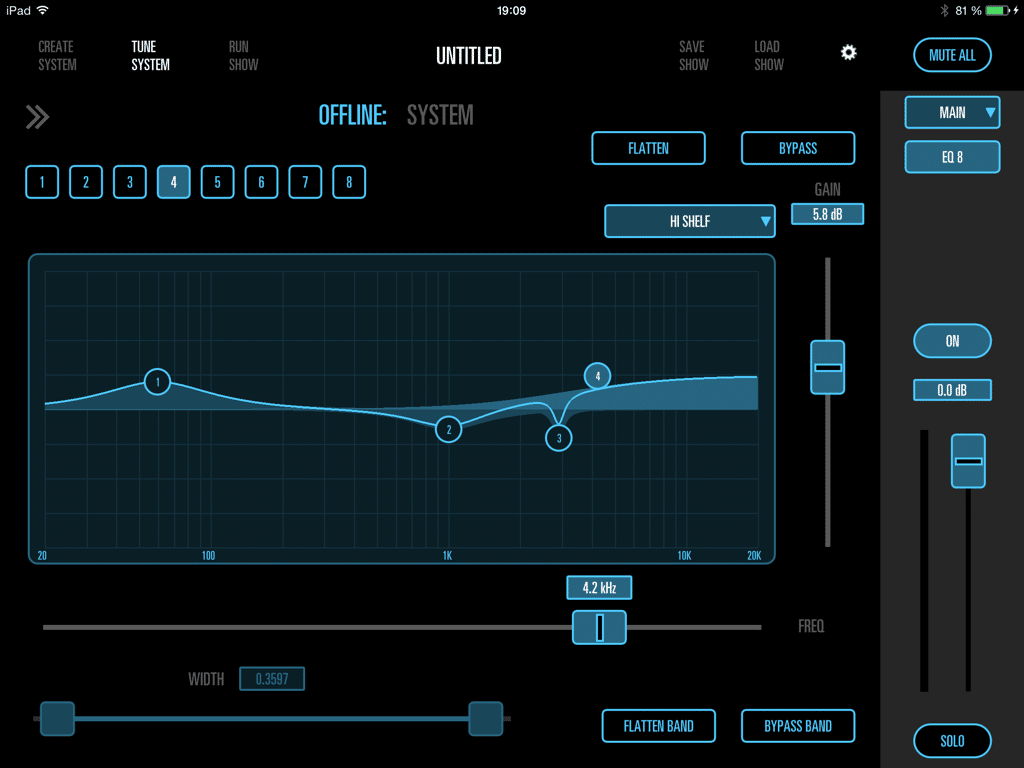Screen dimensions: 1024x768
Task: Click the FREQ slider handle
Action: pos(599,627)
